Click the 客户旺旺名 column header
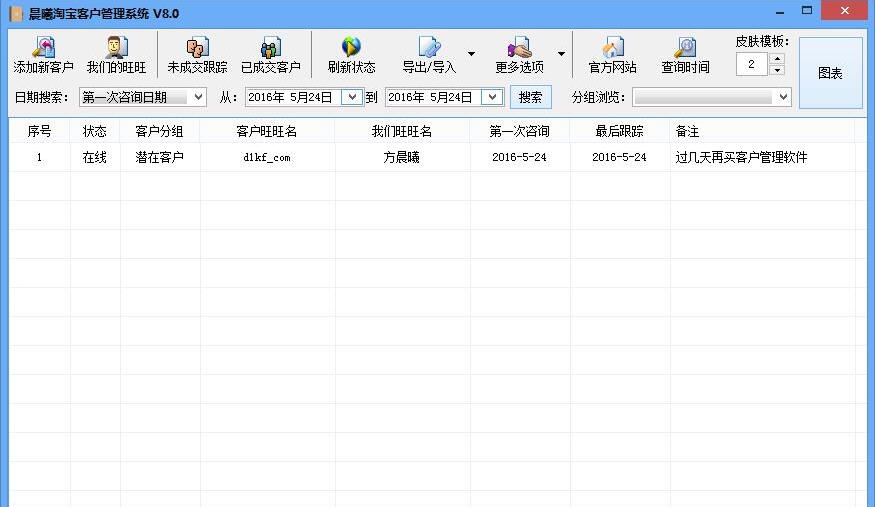Viewport: 875px width, 507px height. [x=267, y=131]
